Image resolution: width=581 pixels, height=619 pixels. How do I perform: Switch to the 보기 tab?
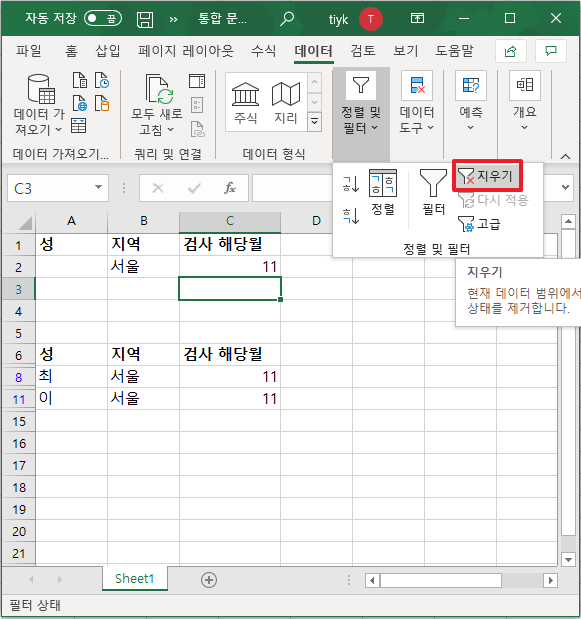[x=405, y=51]
